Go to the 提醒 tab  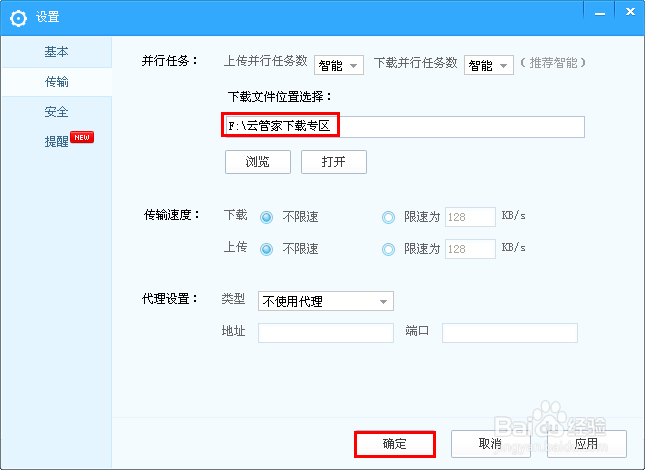pos(56,141)
